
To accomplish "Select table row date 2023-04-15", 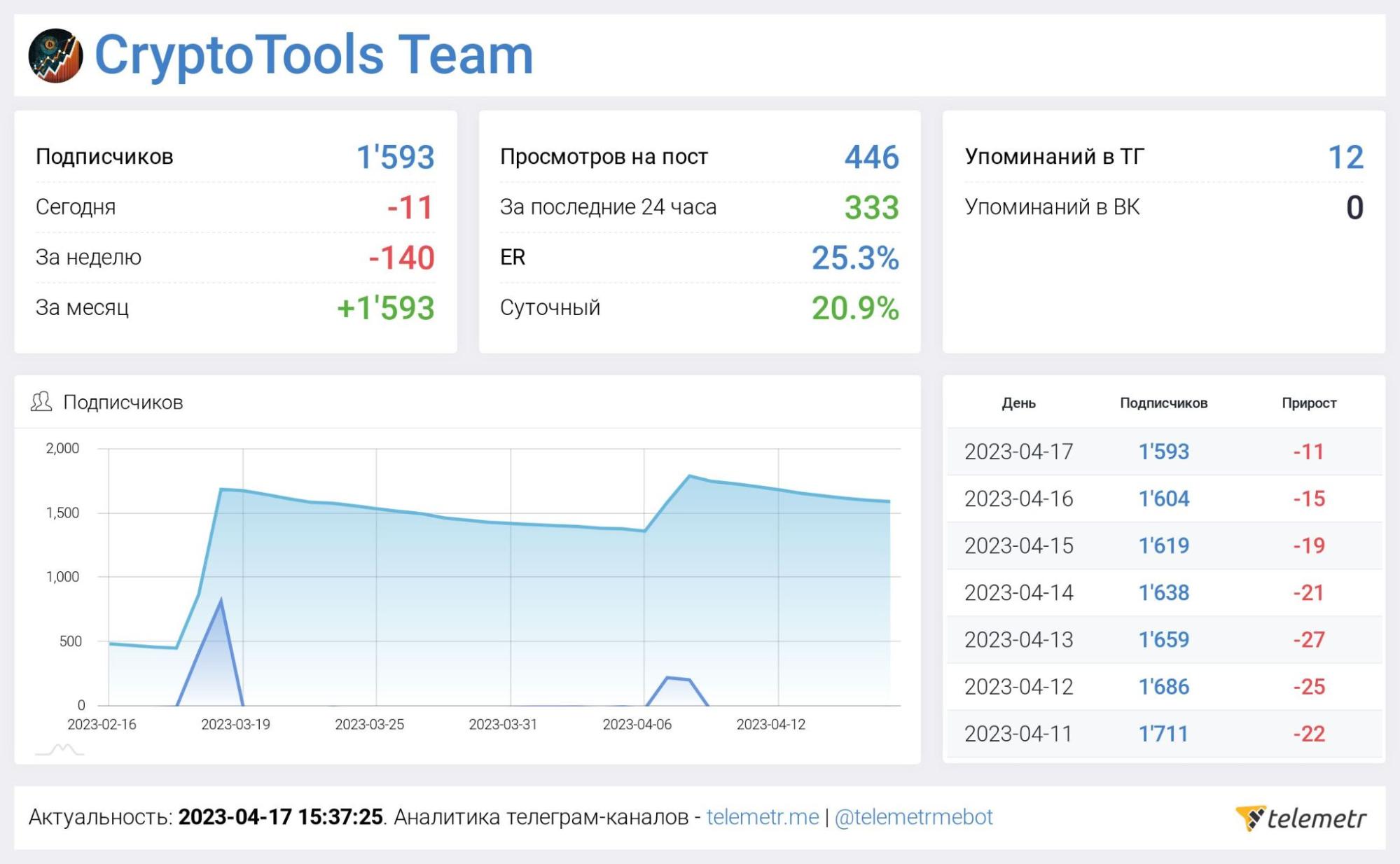I will coord(1018,545).
